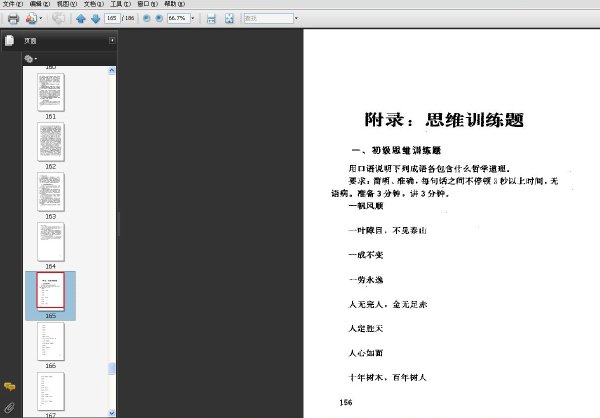This screenshot has width=600, height=418.
Task: Go to previous page with up arrow
Action: coord(81,18)
